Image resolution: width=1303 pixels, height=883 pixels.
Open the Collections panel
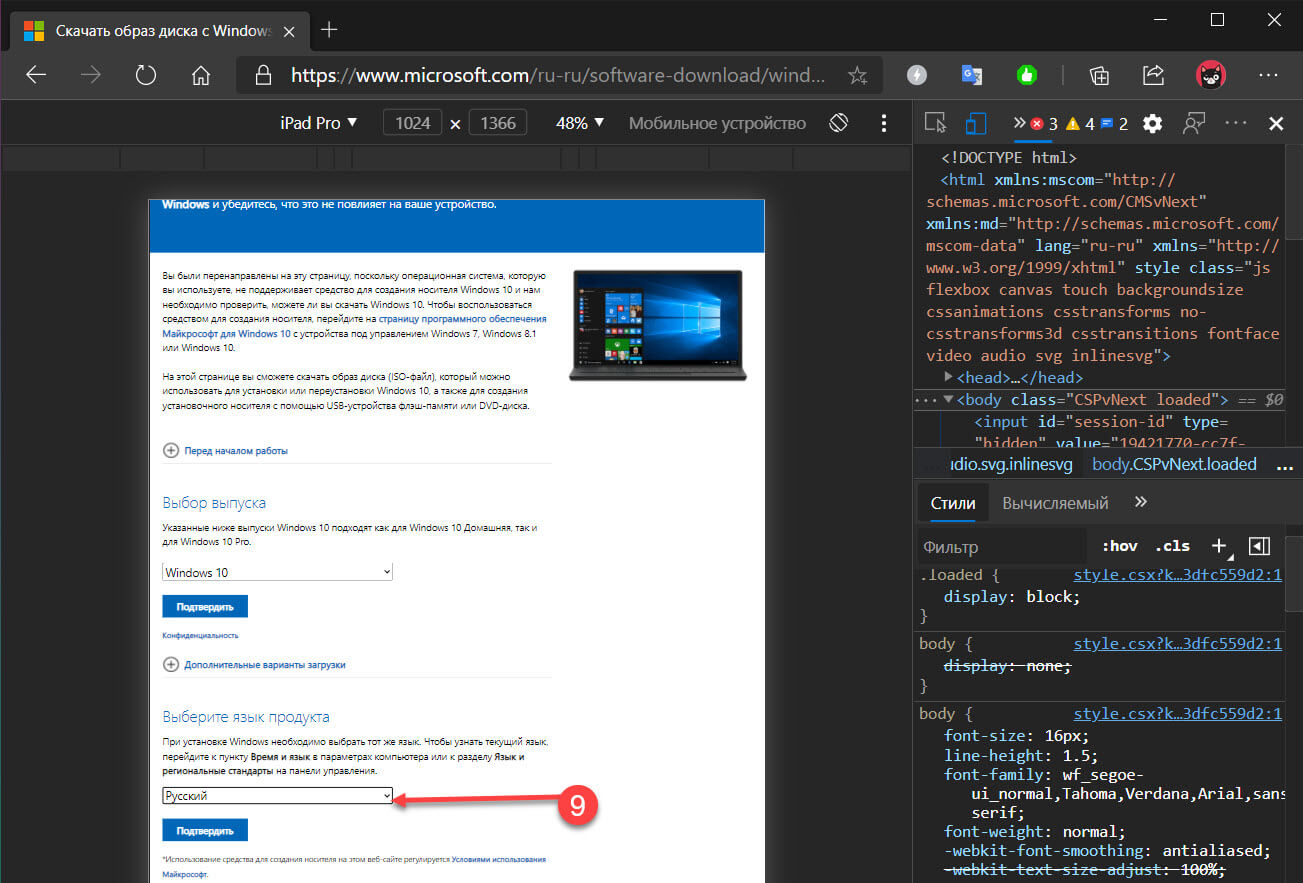pyautogui.click(x=1099, y=75)
